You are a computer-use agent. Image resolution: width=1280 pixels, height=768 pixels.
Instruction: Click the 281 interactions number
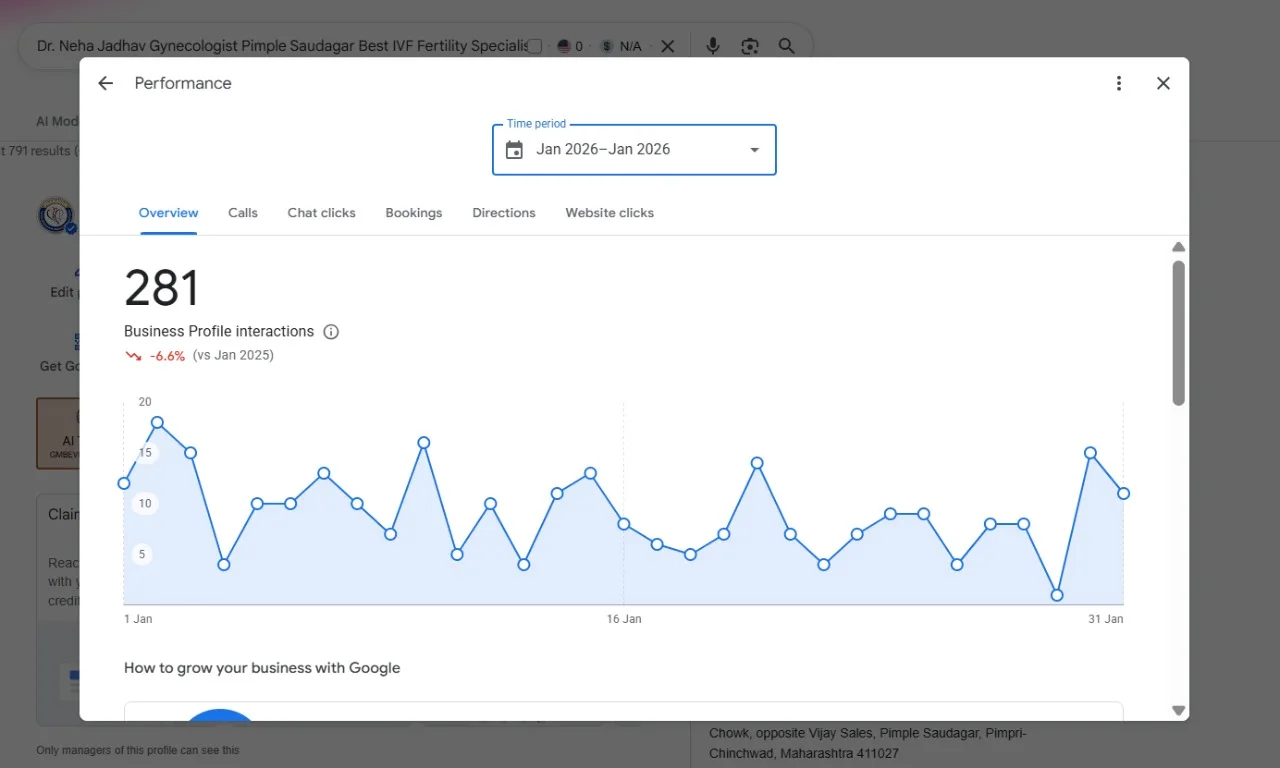(162, 288)
